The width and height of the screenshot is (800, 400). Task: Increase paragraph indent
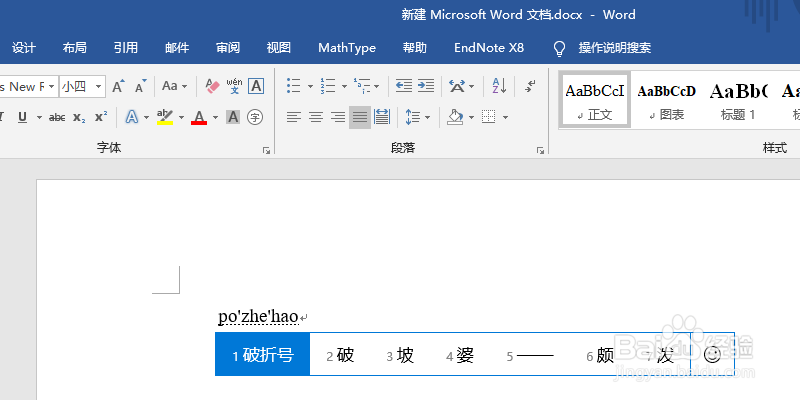click(x=426, y=86)
